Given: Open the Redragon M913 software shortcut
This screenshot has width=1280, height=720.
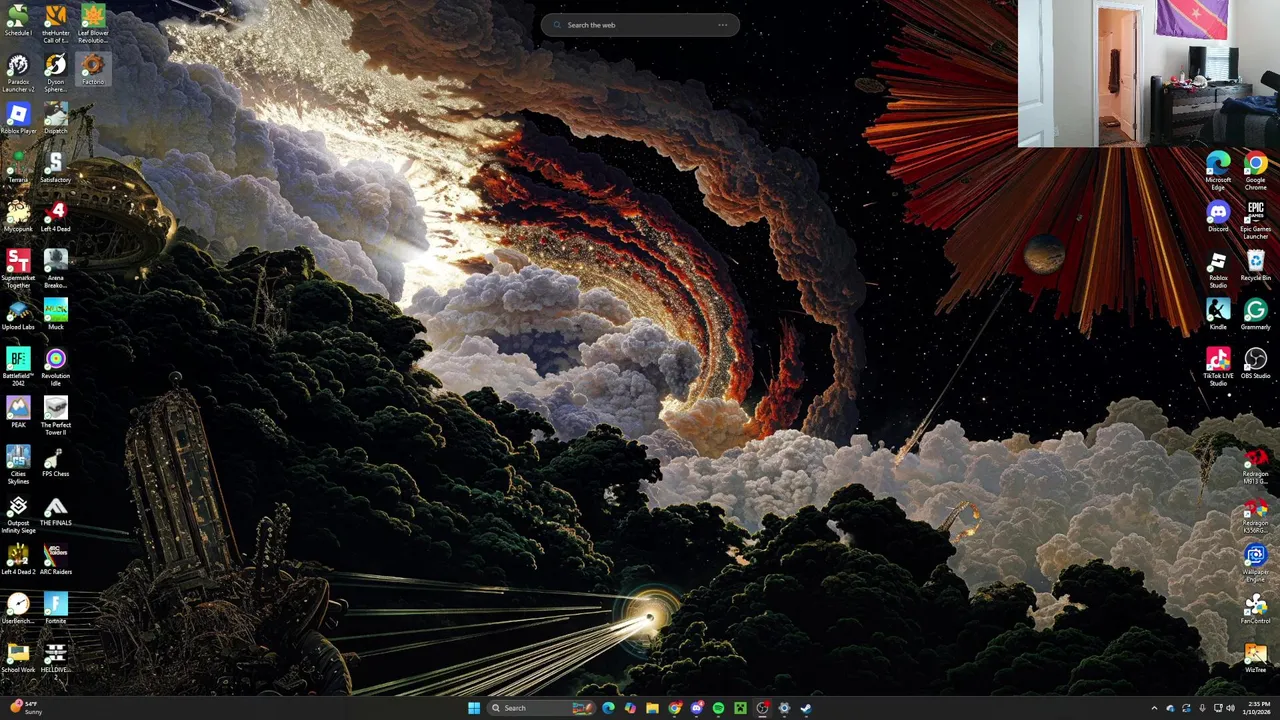Looking at the screenshot, I should point(1256,466).
